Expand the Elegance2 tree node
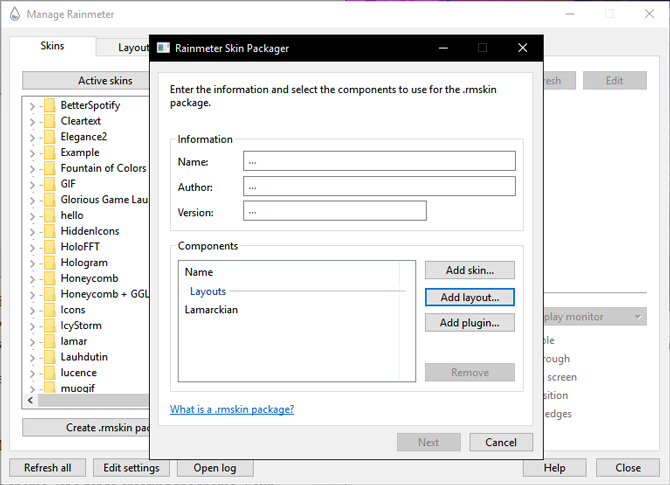The width and height of the screenshot is (670, 485). pos(32,137)
